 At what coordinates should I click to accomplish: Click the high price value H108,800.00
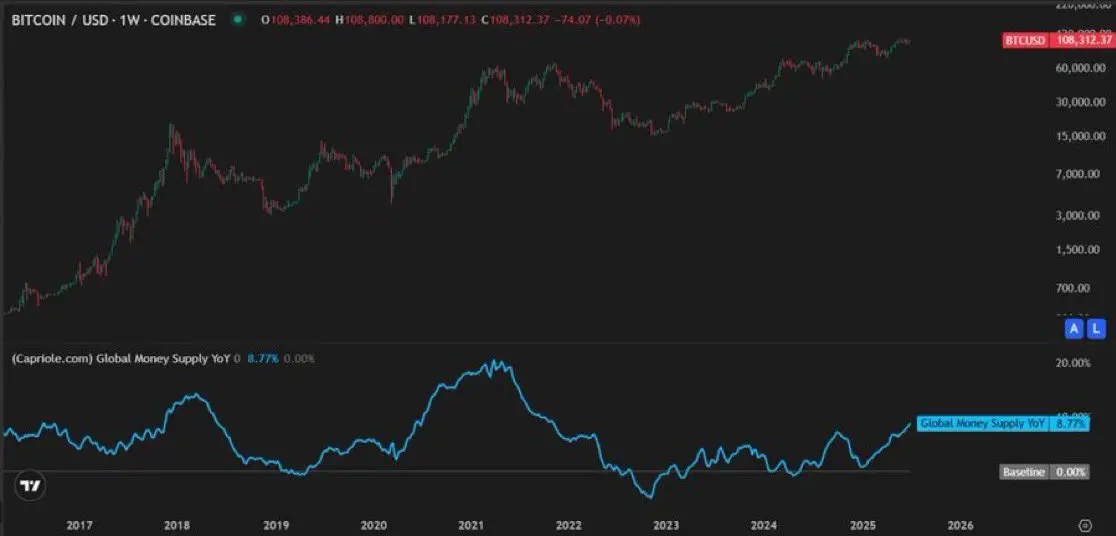coord(370,20)
